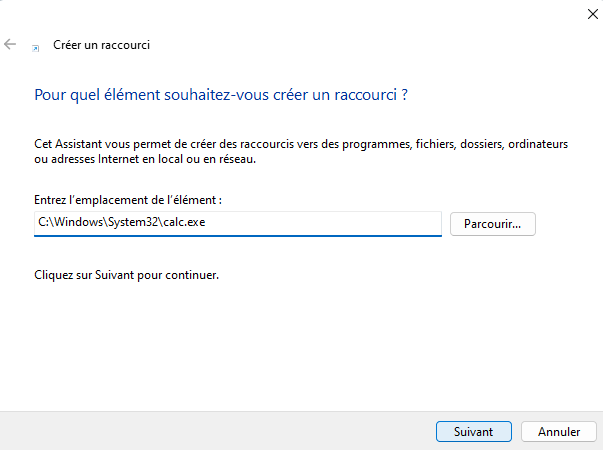The height and width of the screenshot is (450, 603).
Task: Continue with the Suivant button
Action: 473,432
